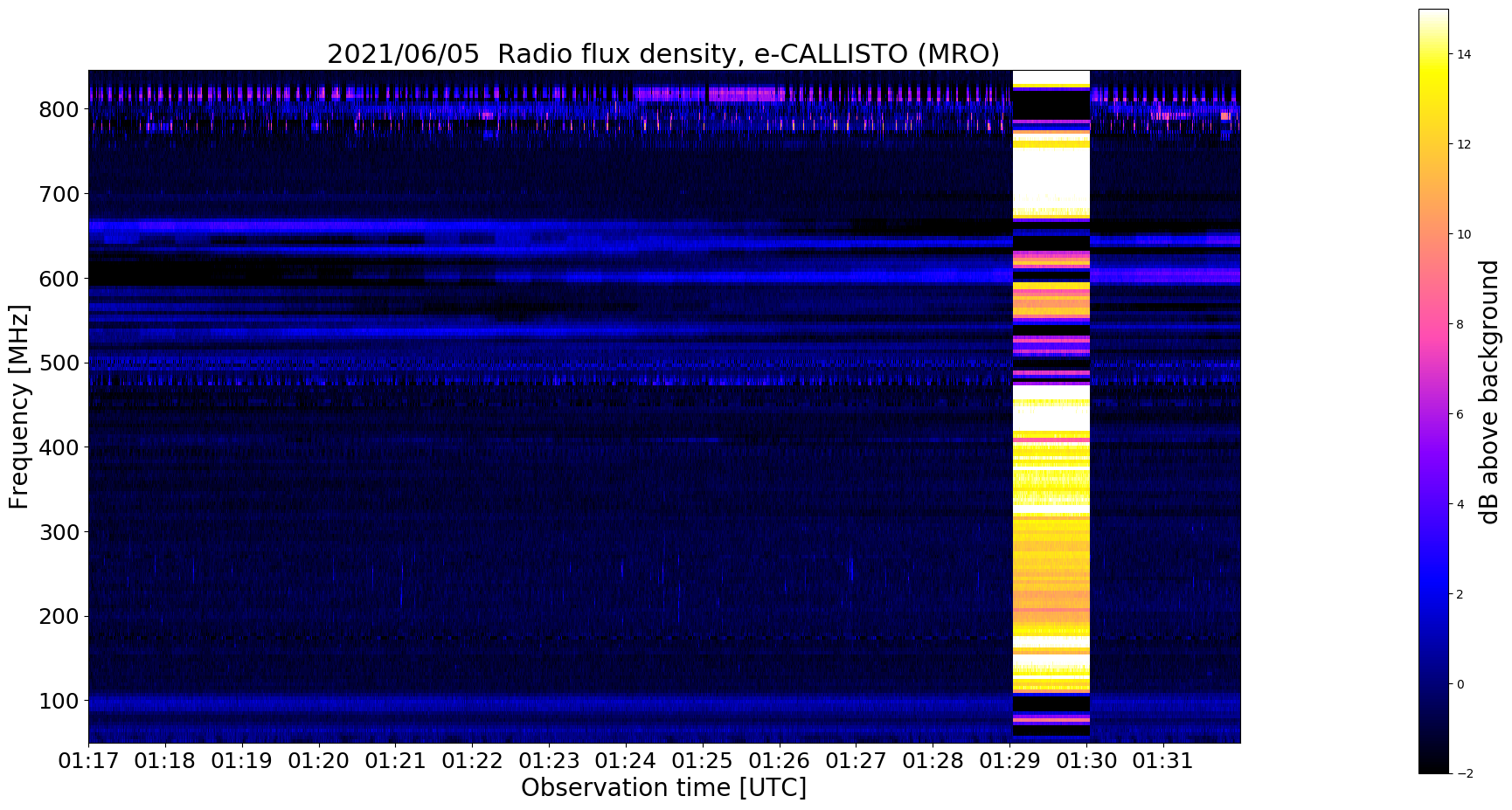Click the colorbar tick value 6
The image size is (1512, 810).
(1460, 414)
